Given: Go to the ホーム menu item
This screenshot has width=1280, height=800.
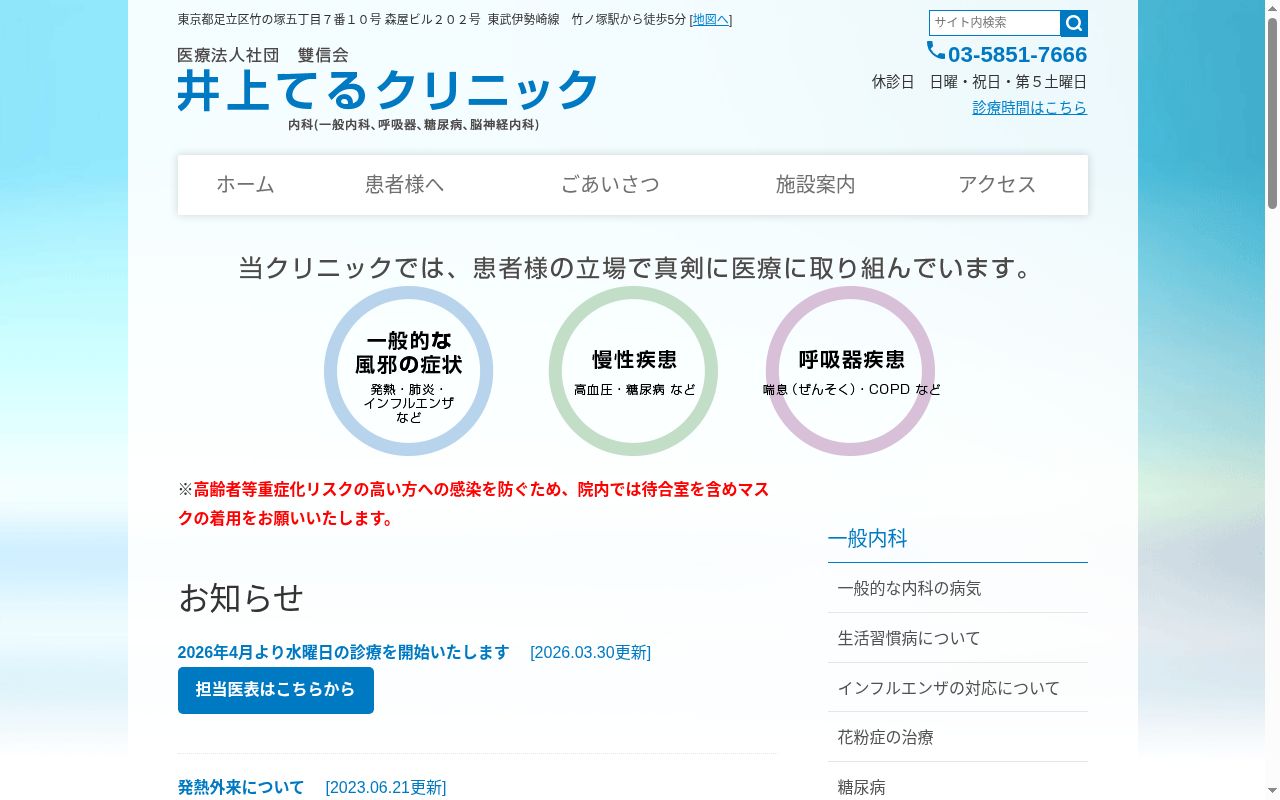Looking at the screenshot, I should 245,184.
